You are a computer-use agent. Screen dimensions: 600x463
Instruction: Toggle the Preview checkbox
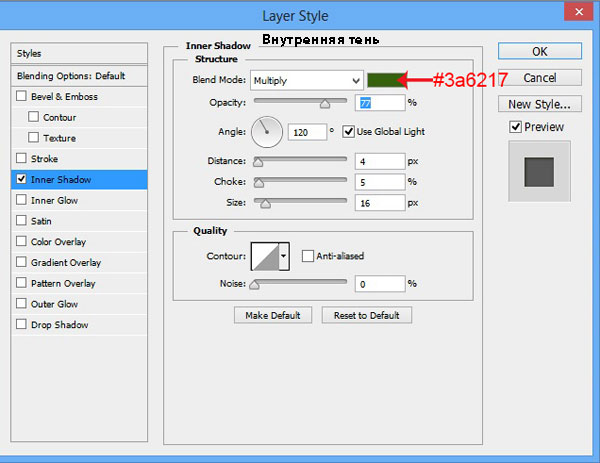click(515, 127)
